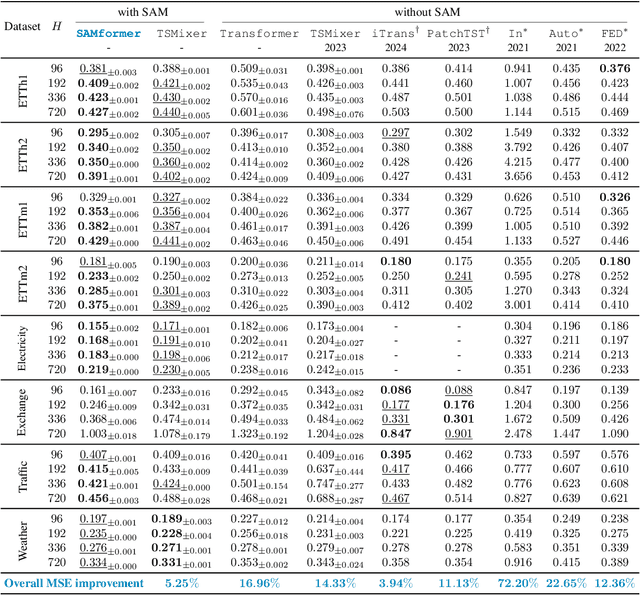Select the FED column header
The width and height of the screenshot is (640, 595).
[614, 33]
